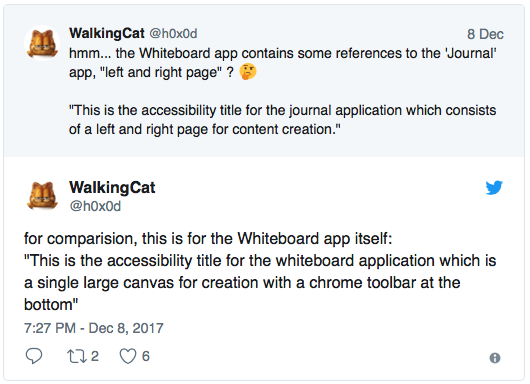Click the whiteboard accessibility title quote text

(x=260, y=283)
